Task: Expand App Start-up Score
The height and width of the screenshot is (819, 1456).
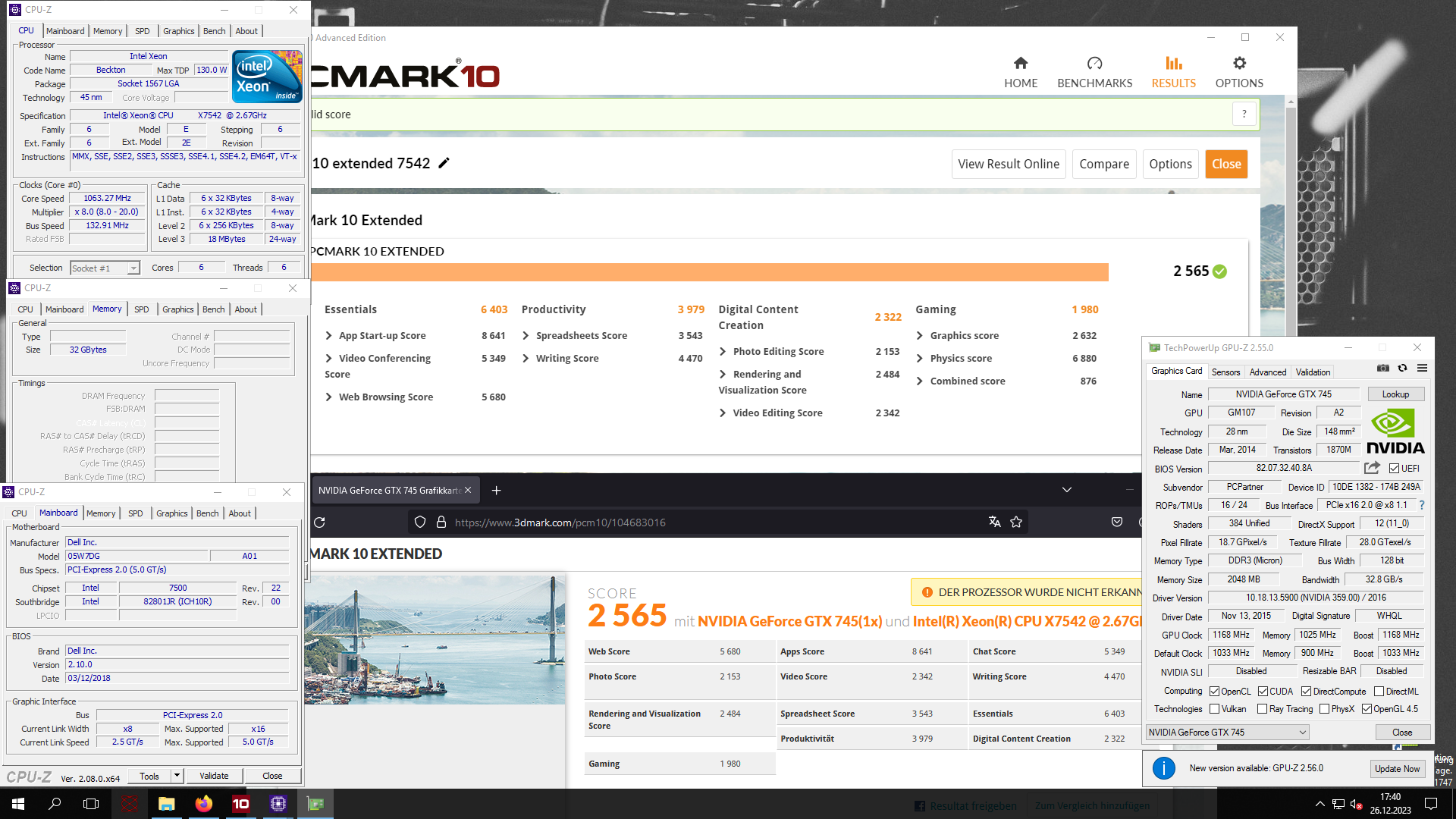Action: (x=329, y=335)
